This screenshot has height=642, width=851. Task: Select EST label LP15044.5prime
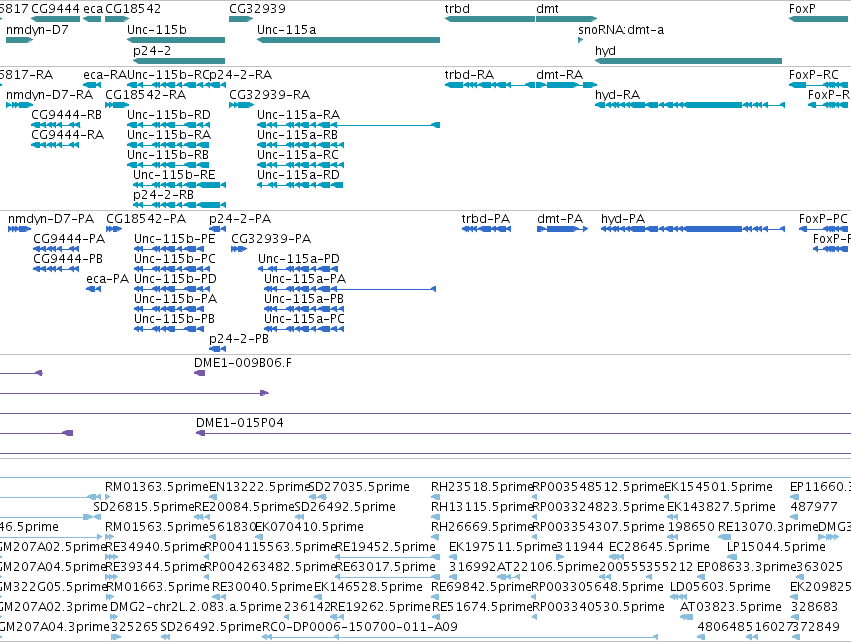[x=776, y=547]
